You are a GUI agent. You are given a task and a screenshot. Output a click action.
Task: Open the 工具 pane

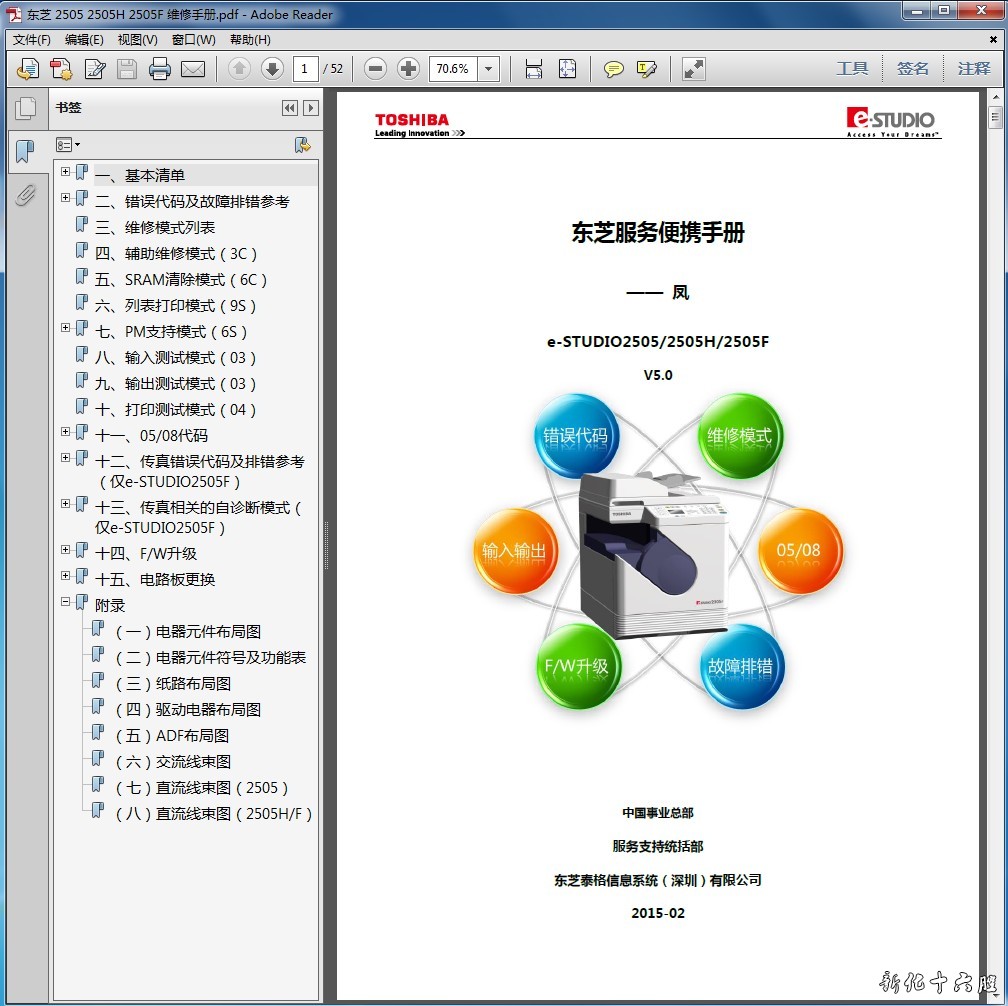852,69
